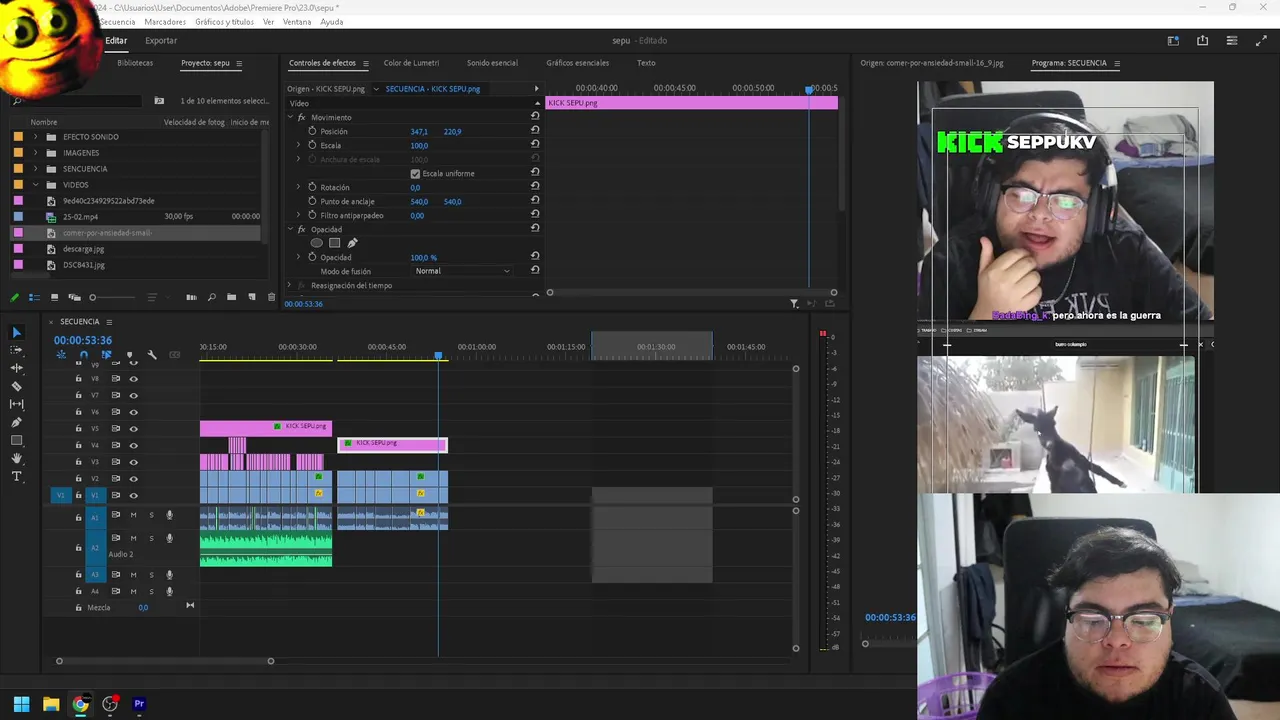The image size is (1280, 720).
Task: Open timeline display settings wrench
Action: (x=152, y=355)
